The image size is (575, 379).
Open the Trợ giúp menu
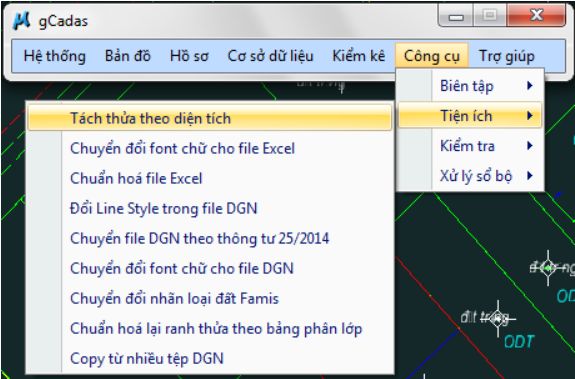pos(507,56)
